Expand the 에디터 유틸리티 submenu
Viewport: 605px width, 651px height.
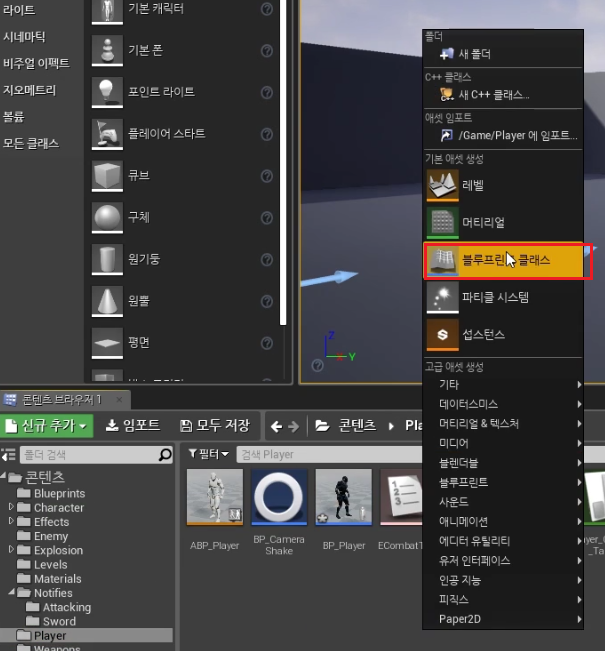point(503,541)
